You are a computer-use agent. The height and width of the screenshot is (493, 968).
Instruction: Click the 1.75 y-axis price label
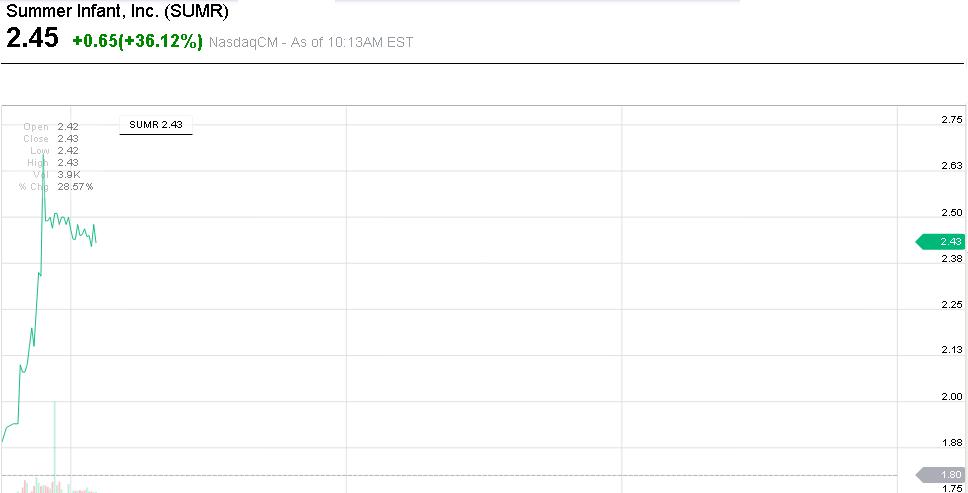[952, 488]
